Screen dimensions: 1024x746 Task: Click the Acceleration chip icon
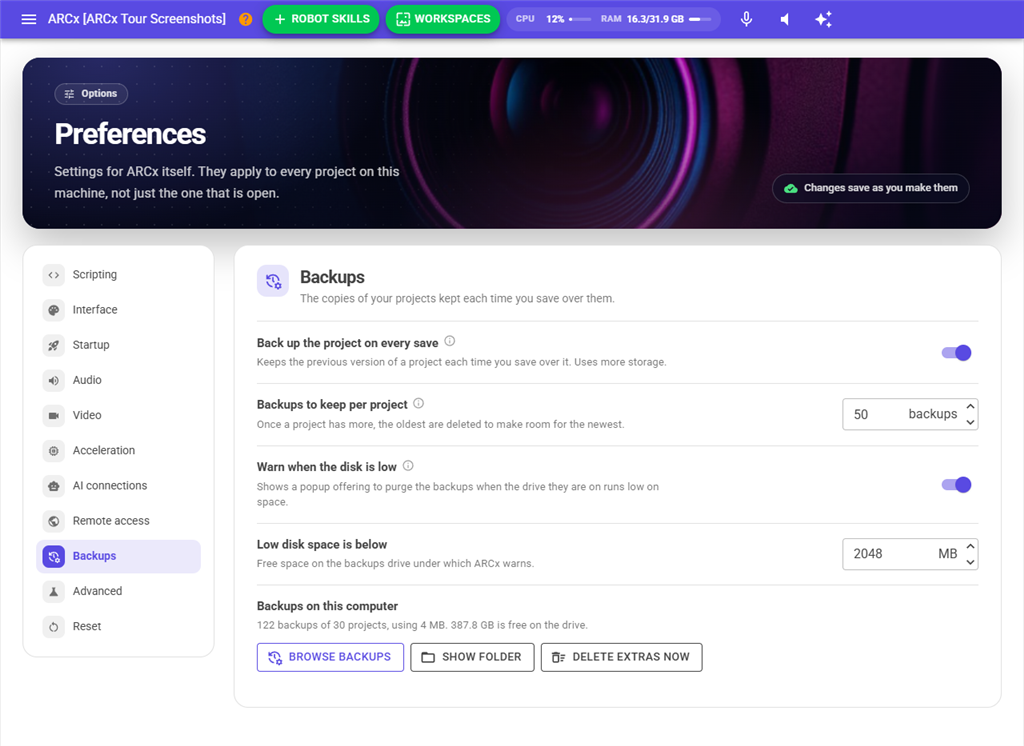coord(54,451)
